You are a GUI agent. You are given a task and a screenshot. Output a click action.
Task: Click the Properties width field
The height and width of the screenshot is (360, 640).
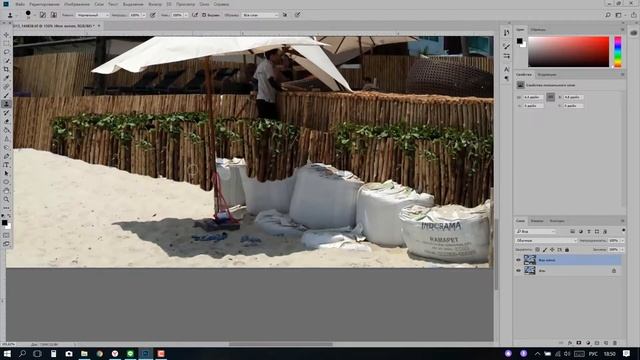(533, 97)
